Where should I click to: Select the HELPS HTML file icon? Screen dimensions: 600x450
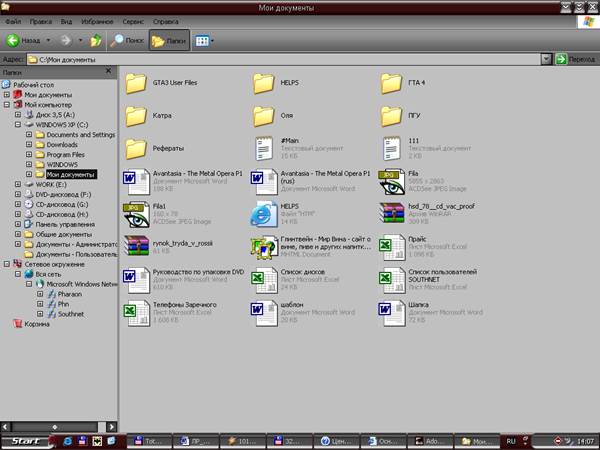click(x=263, y=212)
